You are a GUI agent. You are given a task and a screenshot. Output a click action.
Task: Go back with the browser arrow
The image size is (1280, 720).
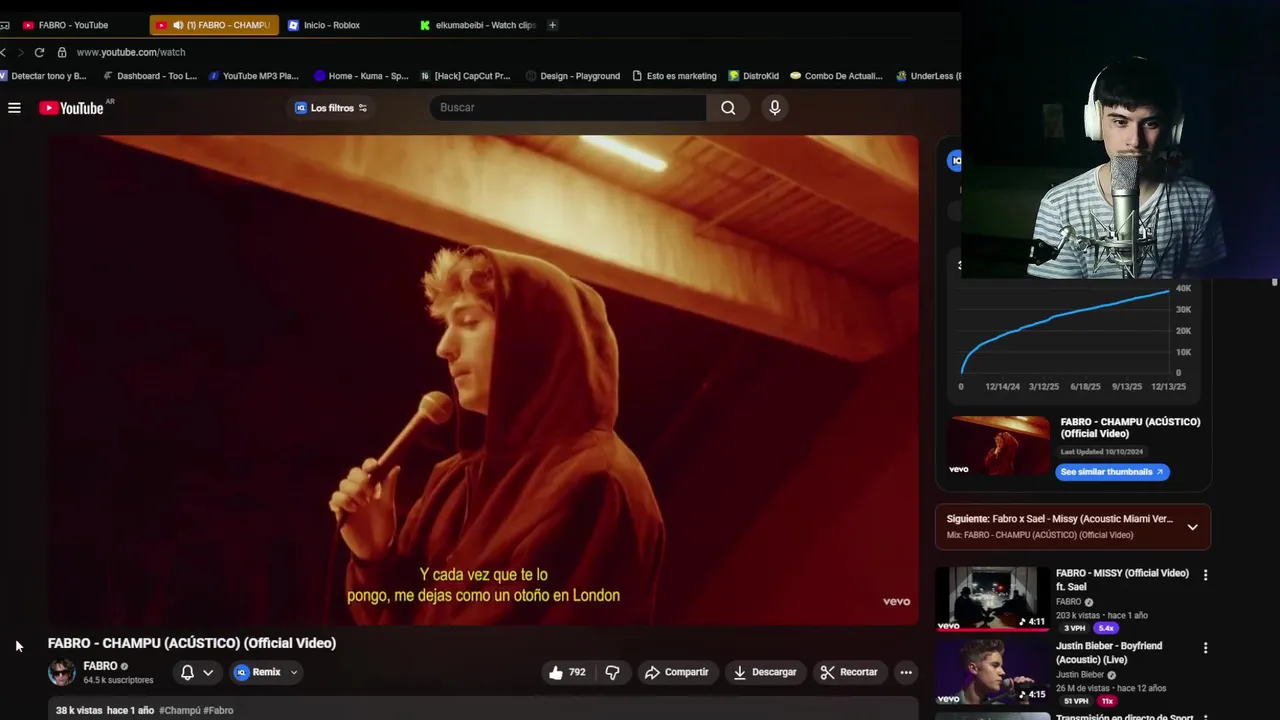[4, 52]
